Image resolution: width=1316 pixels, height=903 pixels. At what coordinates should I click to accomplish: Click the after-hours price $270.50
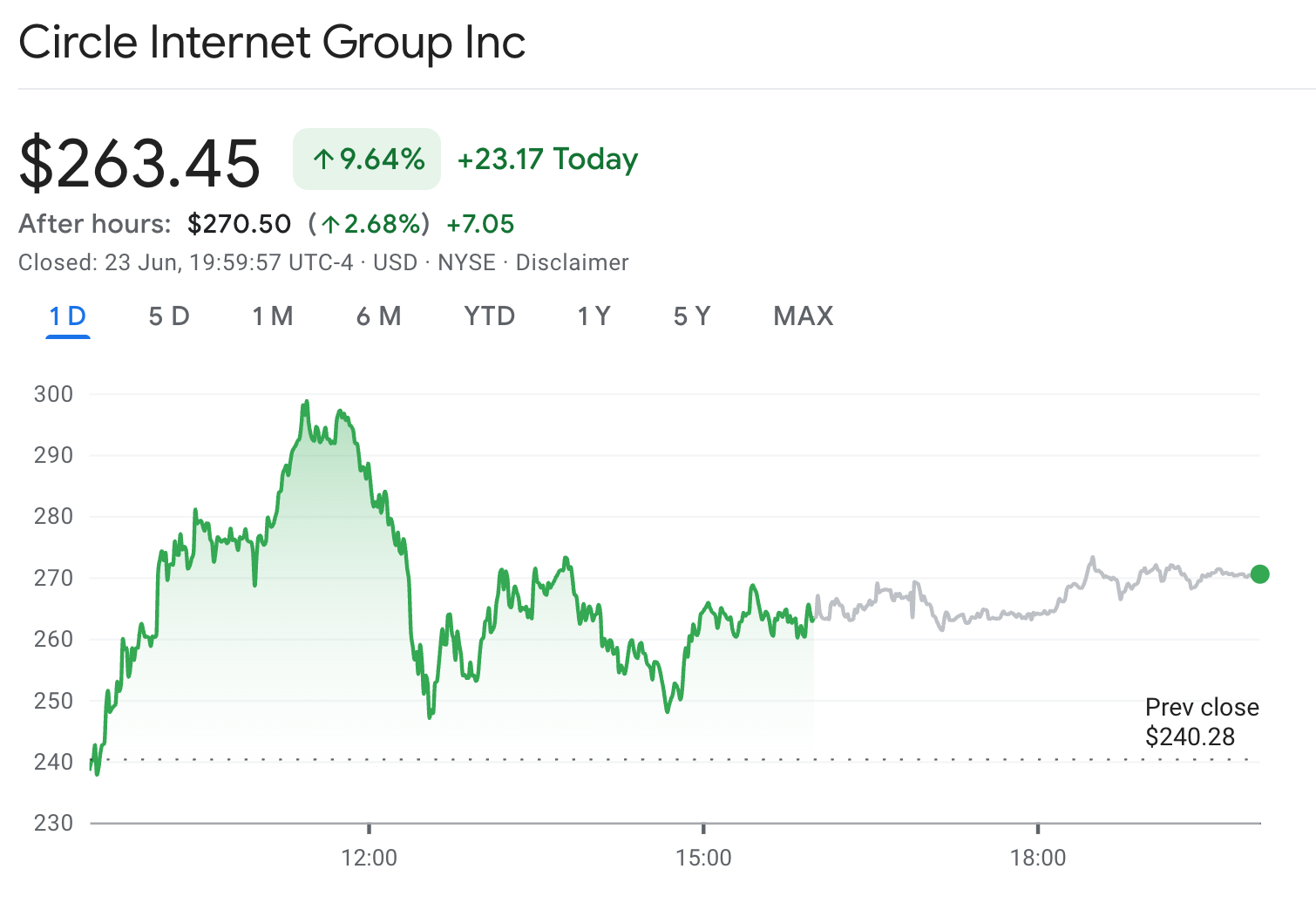click(239, 224)
